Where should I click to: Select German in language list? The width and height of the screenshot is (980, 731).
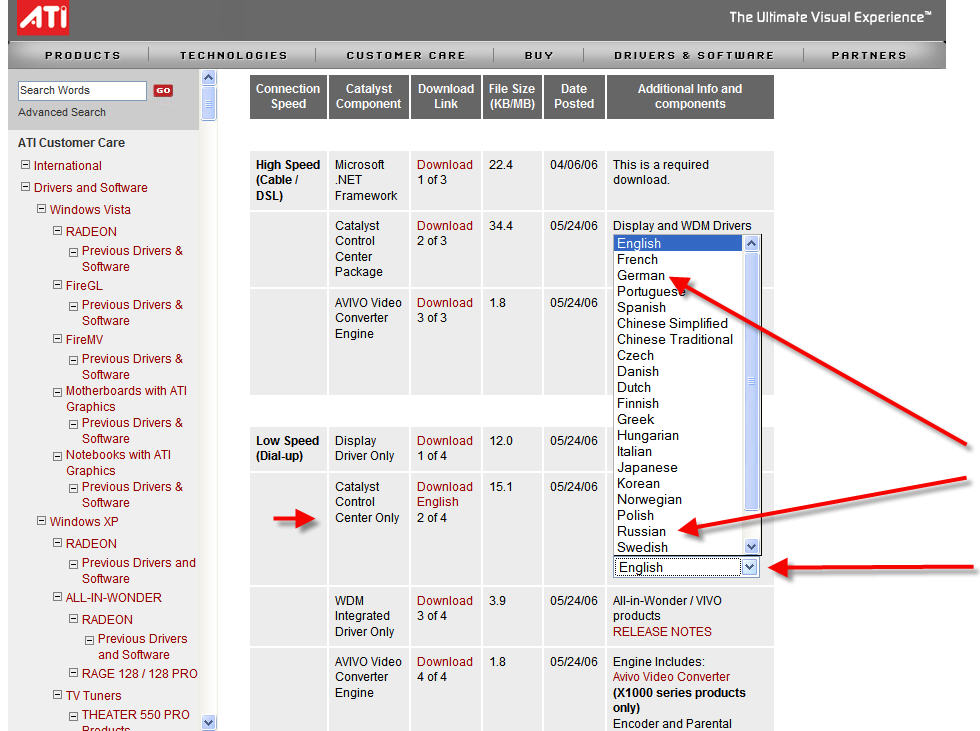(x=641, y=275)
